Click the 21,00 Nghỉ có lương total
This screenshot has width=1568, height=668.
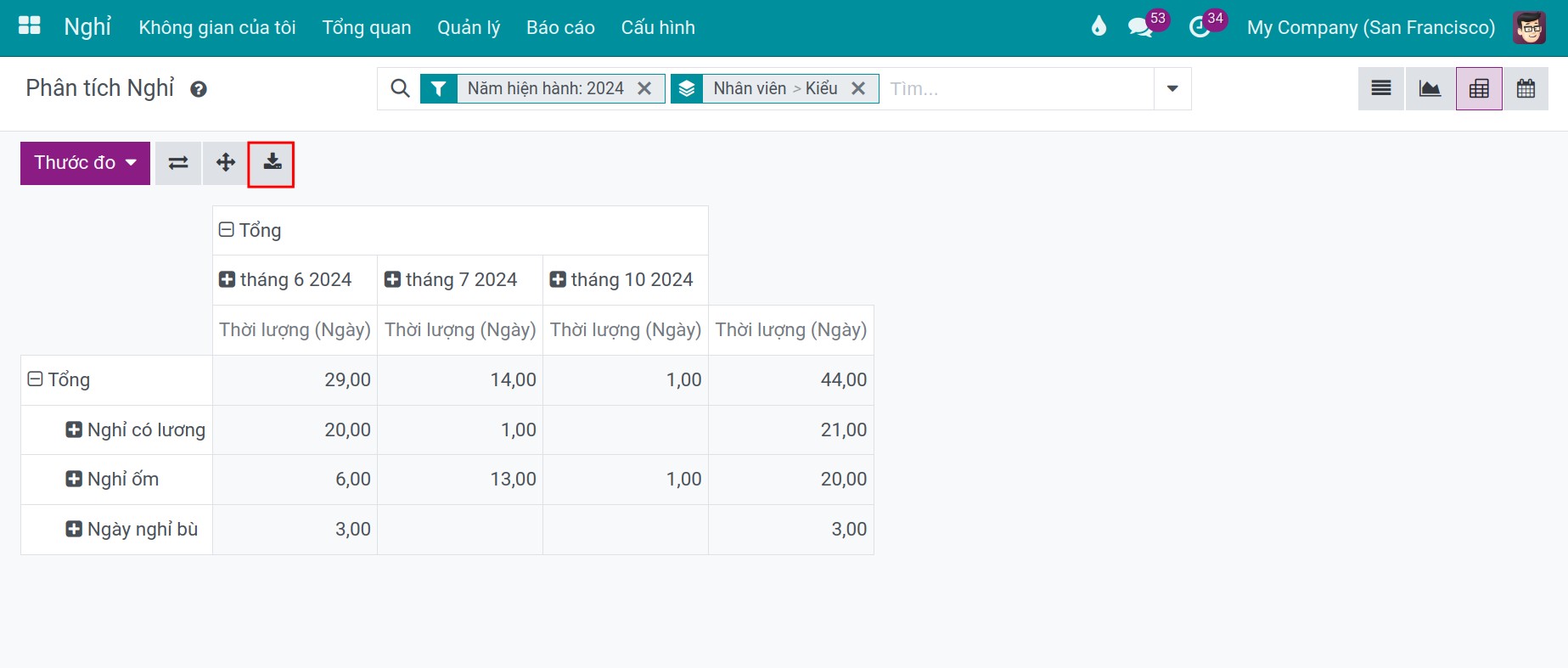(x=791, y=429)
